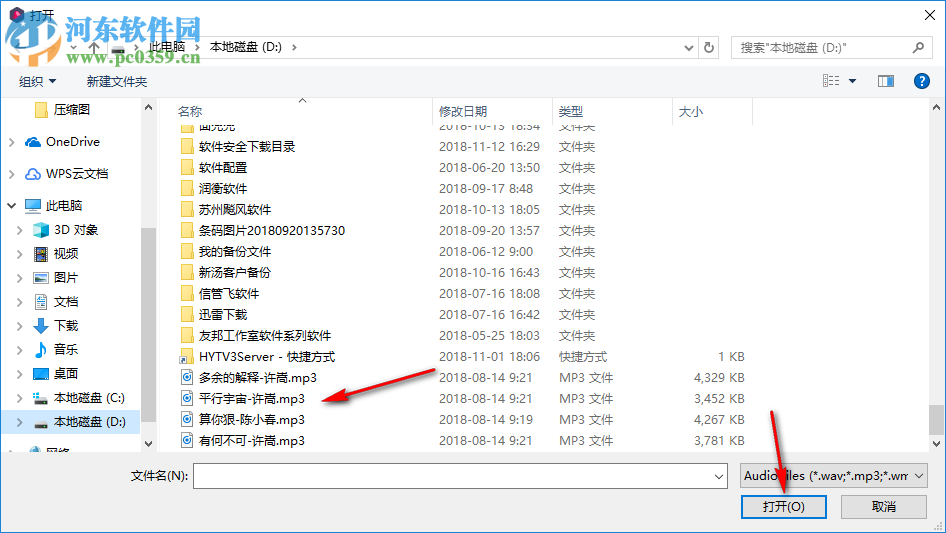Open the address bar history dropdown
946x533 pixels.
[688, 48]
